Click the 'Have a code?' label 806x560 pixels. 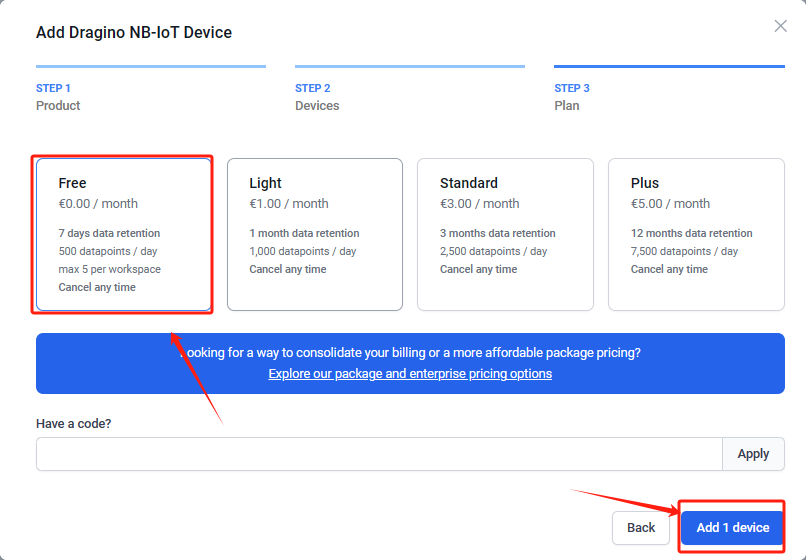74,424
